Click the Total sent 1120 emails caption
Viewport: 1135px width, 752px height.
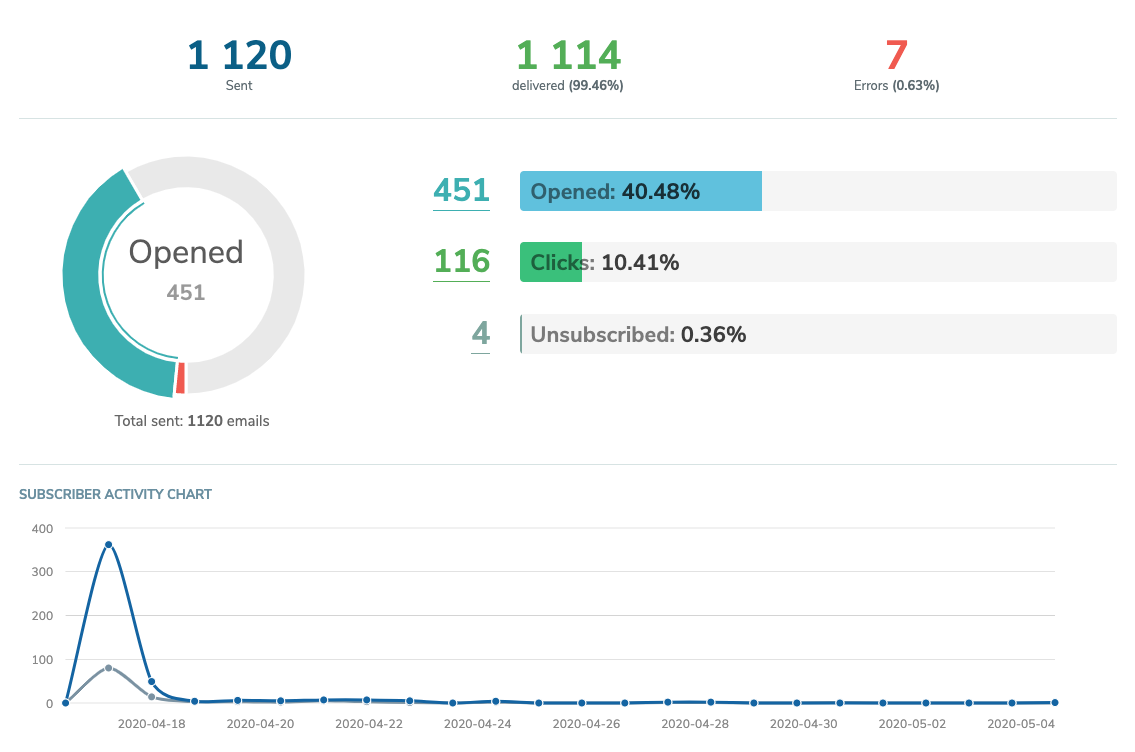pos(192,421)
